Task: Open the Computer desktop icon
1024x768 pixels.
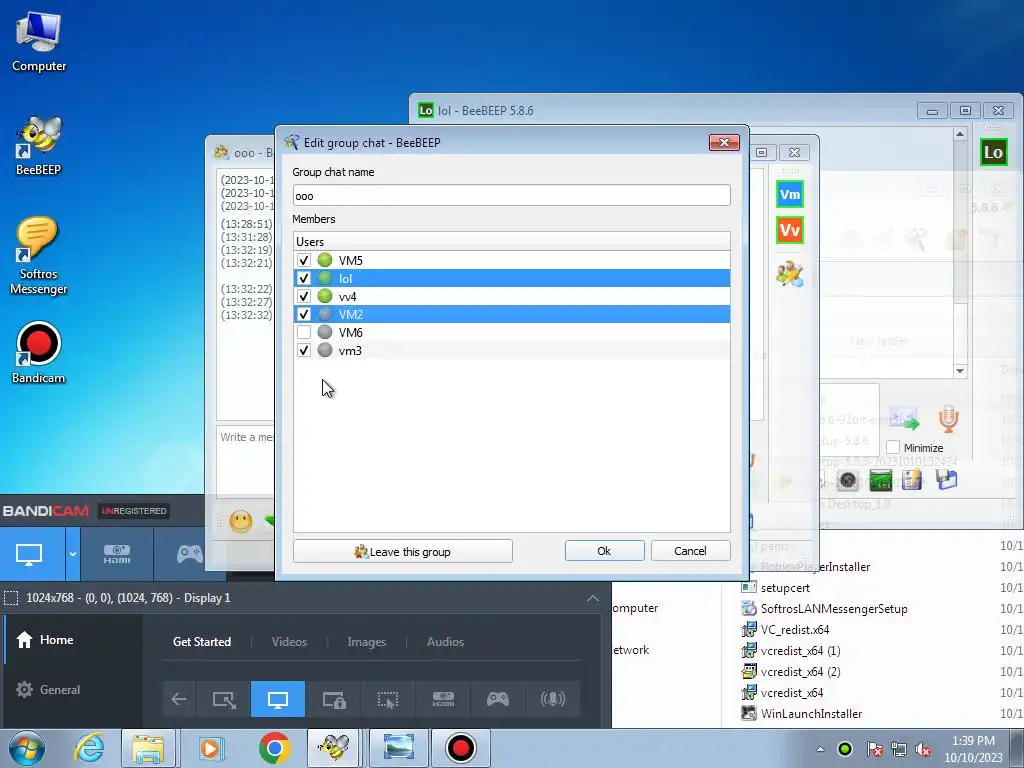Action: pos(39,42)
